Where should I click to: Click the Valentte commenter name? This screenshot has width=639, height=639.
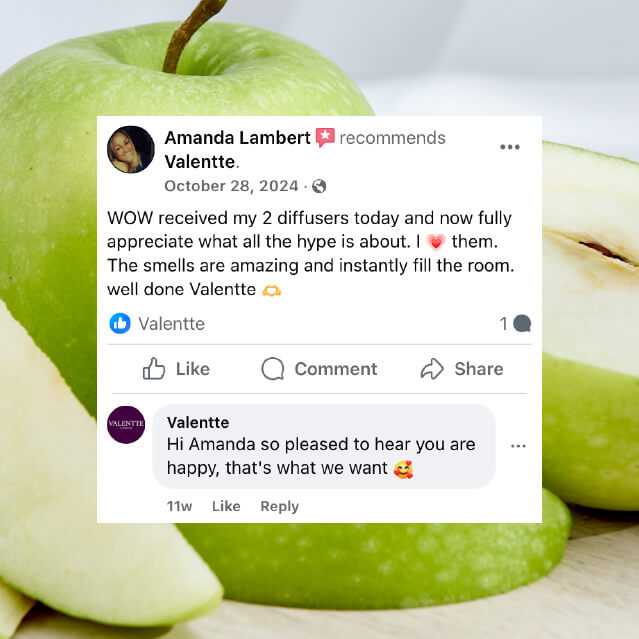[198, 422]
